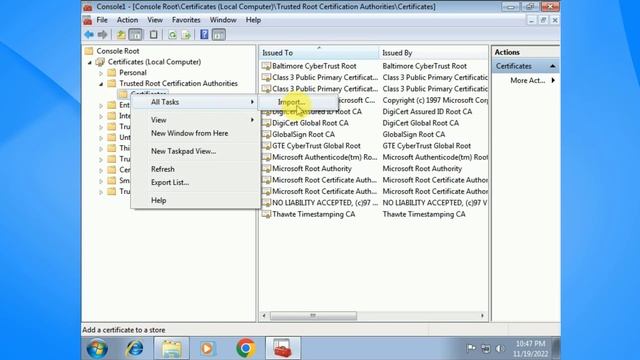Image resolution: width=640 pixels, height=360 pixels.
Task: Click the Microsoft Root Authority certificate icon
Action: pyautogui.click(x=267, y=168)
